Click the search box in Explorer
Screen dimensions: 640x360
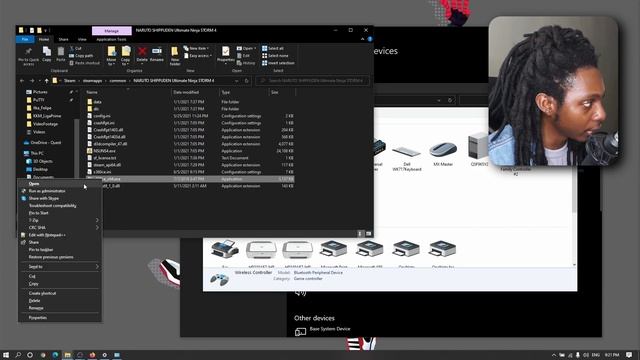coord(312,81)
